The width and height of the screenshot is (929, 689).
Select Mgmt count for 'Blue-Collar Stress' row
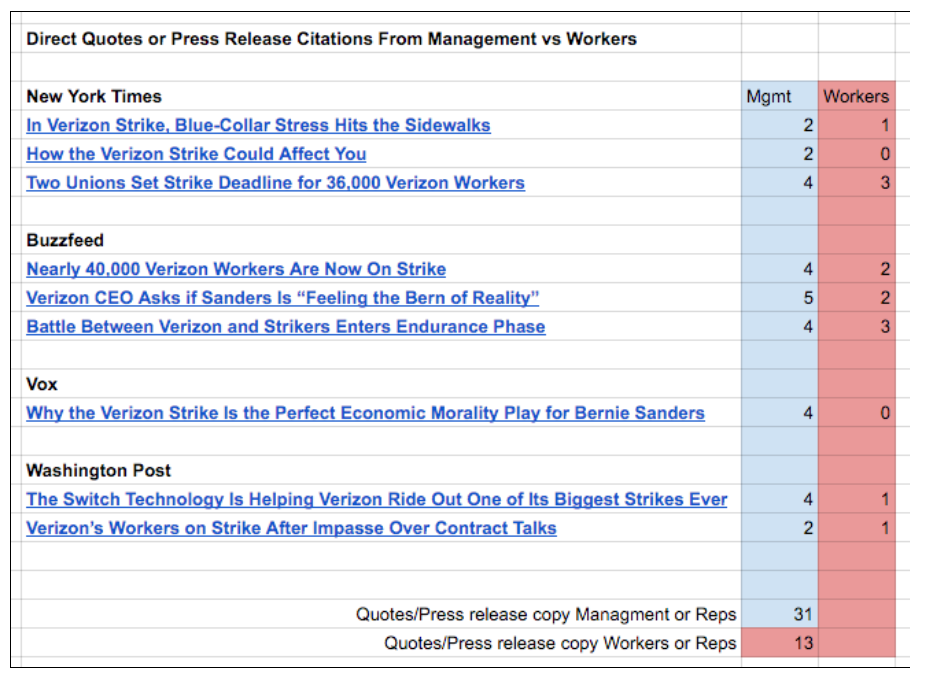click(780, 125)
